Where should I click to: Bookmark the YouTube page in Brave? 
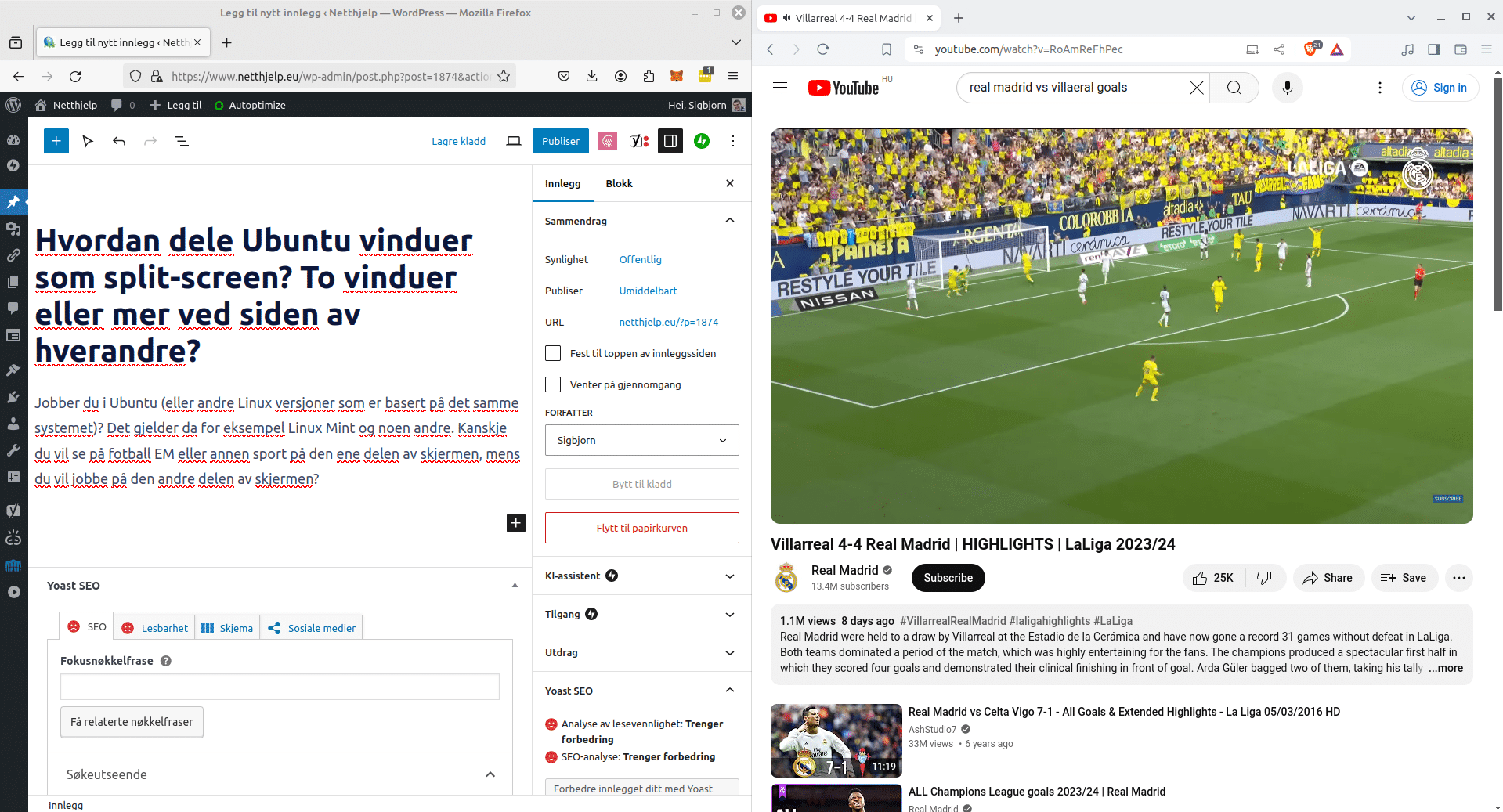[x=887, y=49]
